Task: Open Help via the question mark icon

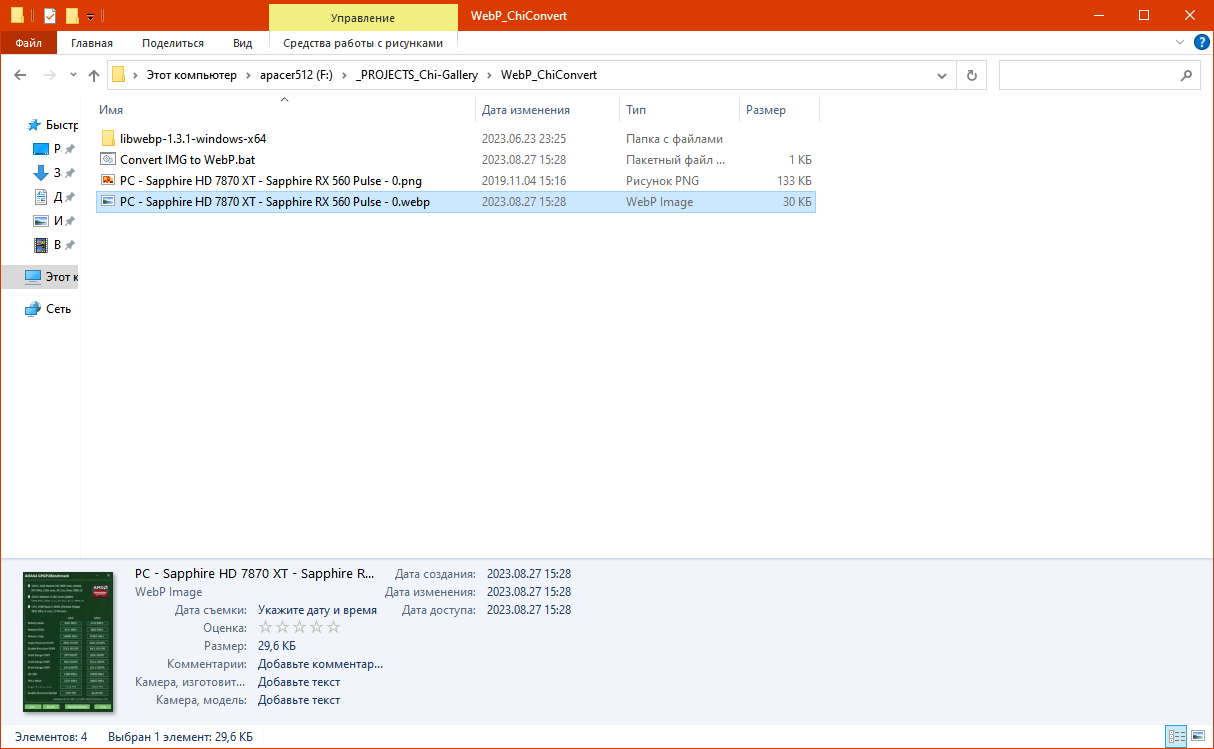Action: pyautogui.click(x=1202, y=42)
